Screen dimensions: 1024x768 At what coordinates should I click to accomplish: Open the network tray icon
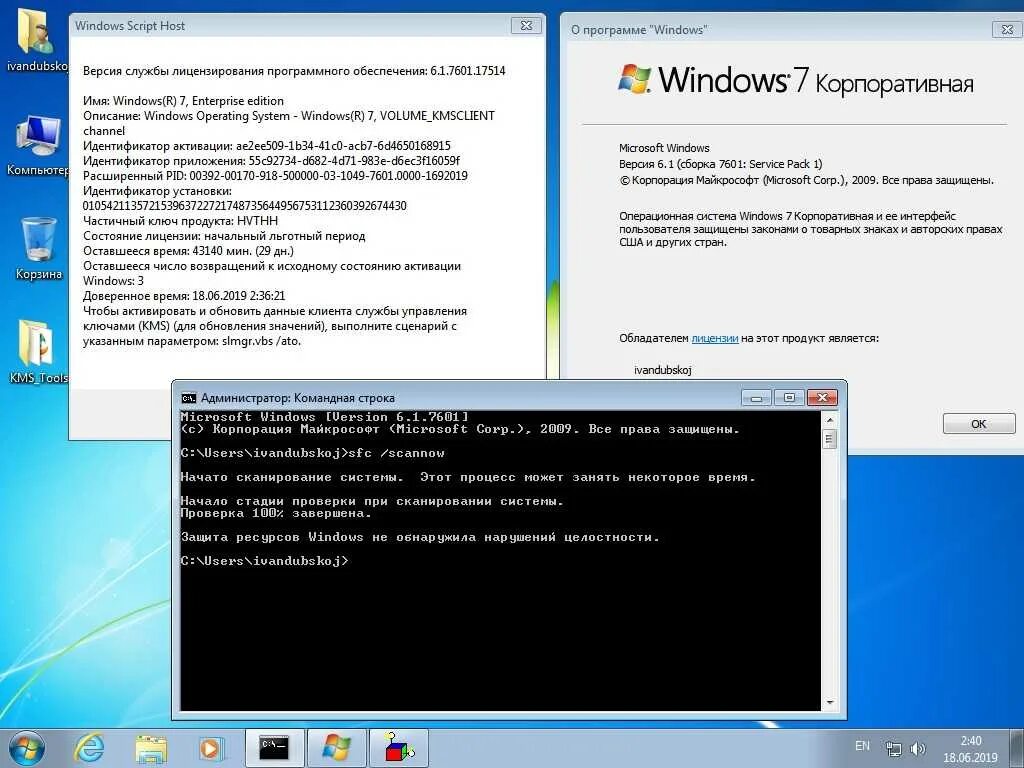(893, 748)
